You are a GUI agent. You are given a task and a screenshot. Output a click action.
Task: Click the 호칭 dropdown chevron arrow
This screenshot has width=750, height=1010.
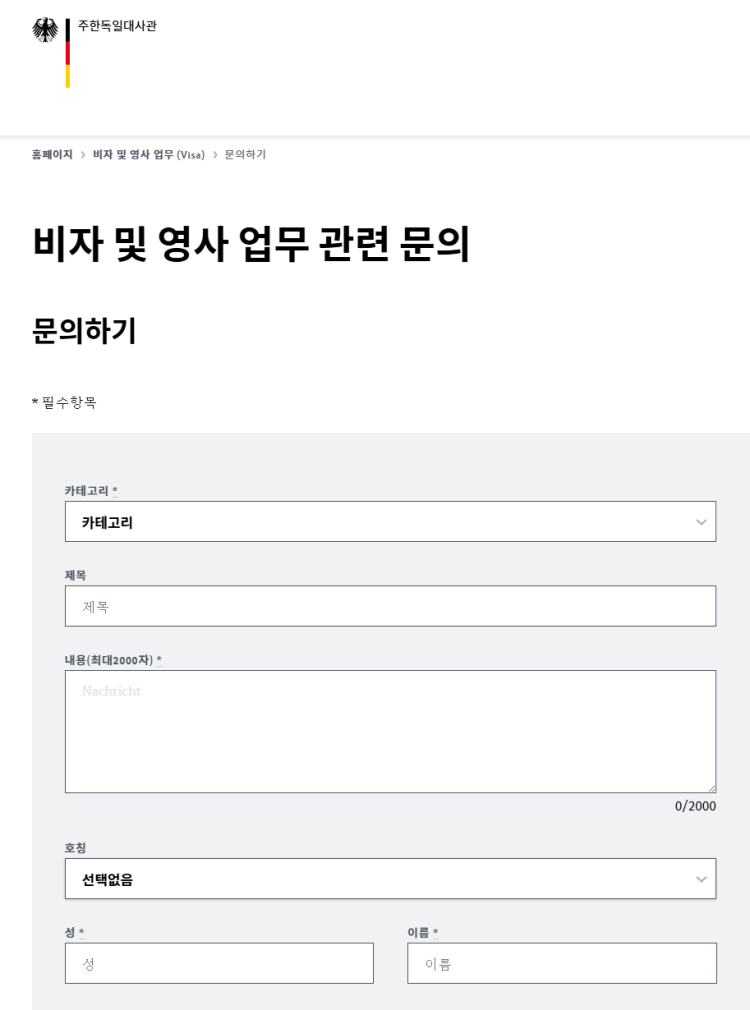(701, 879)
